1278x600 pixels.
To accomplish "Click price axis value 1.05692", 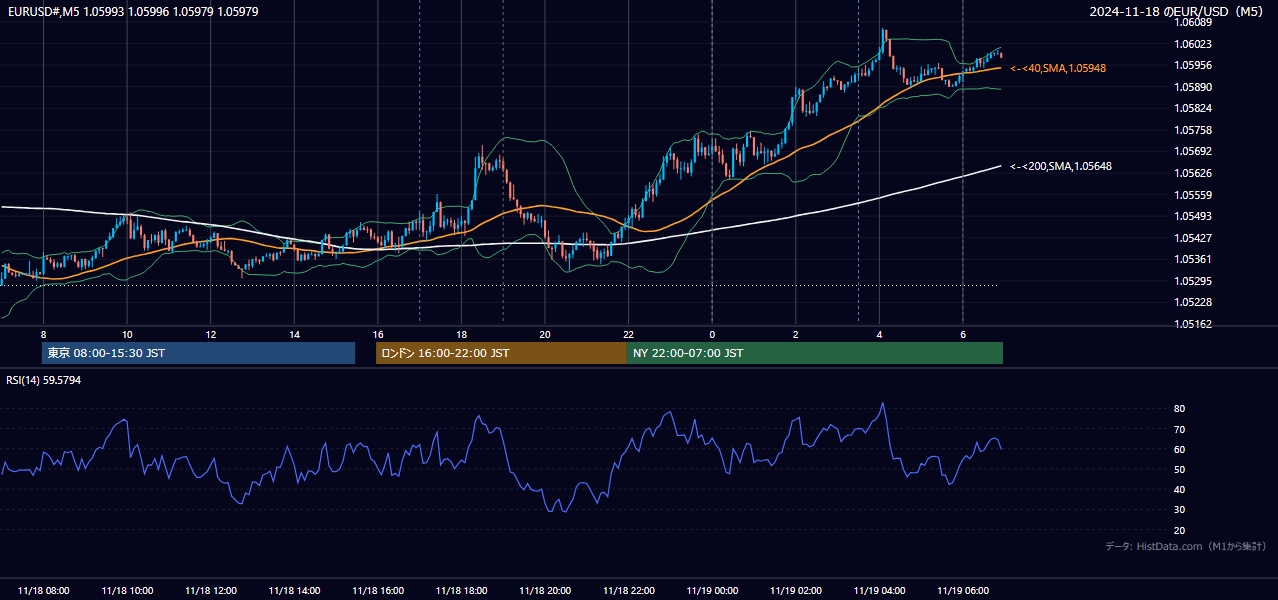I will (x=1192, y=151).
